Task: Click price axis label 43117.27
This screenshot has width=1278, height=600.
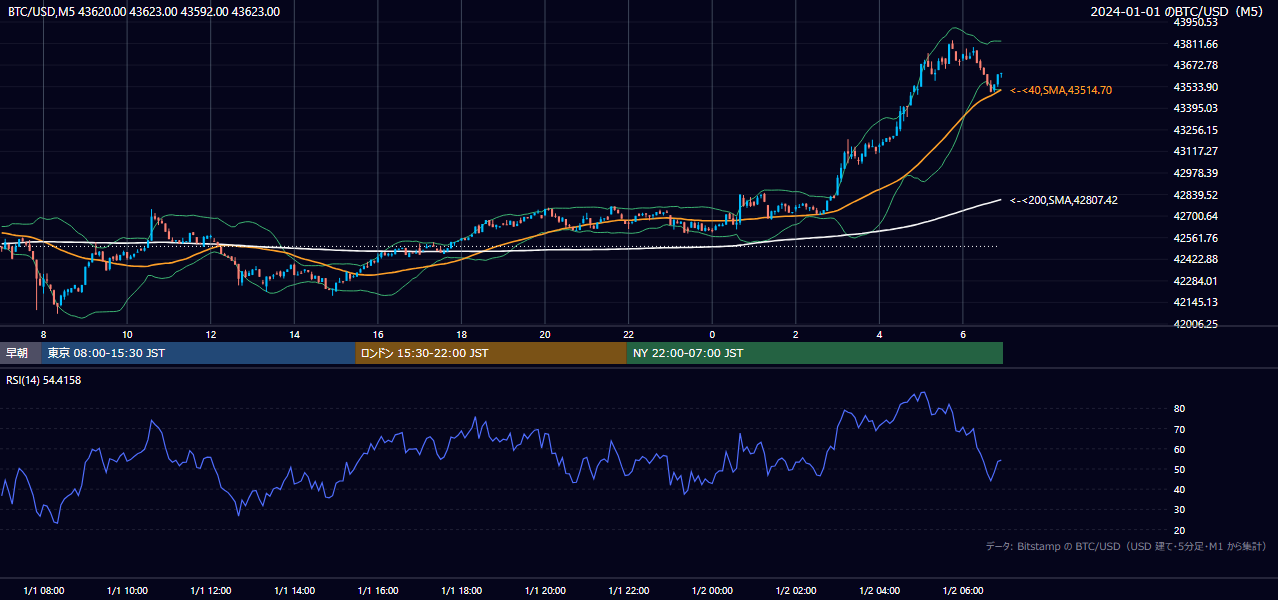Action: 1195,151
